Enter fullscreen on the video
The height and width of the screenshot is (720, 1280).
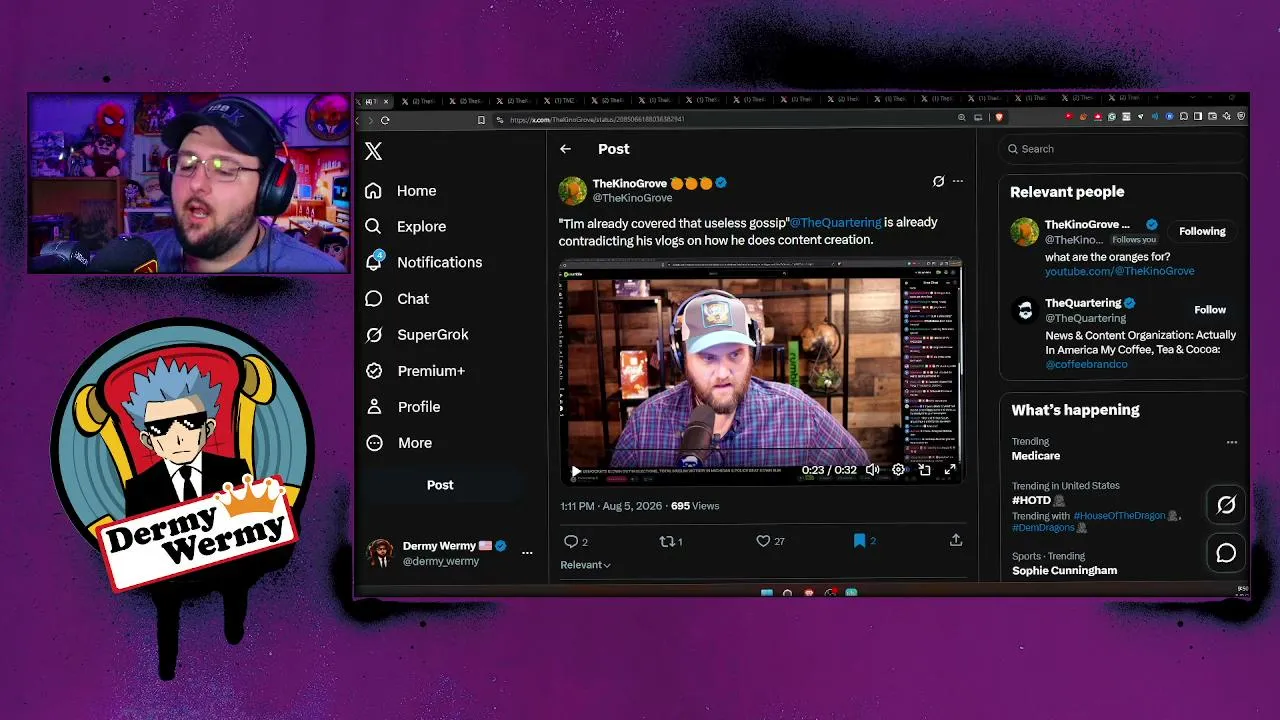point(950,470)
